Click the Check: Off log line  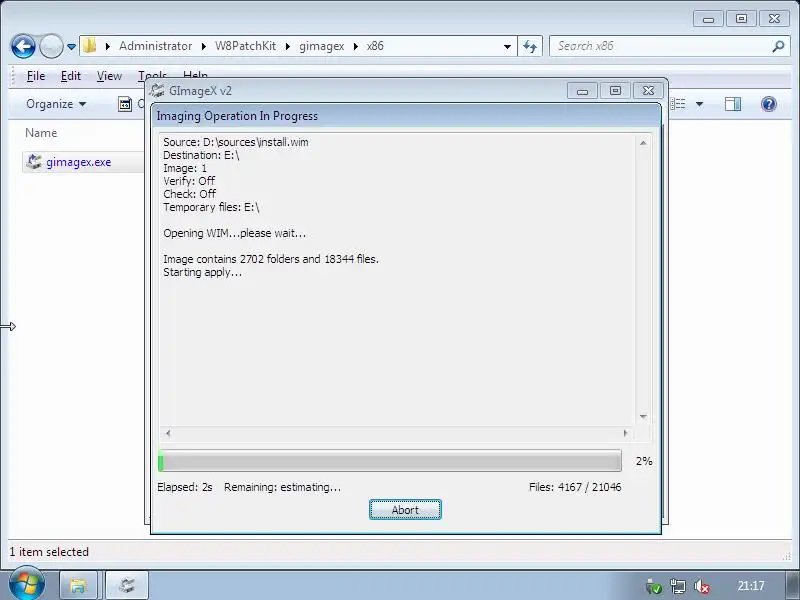(190, 194)
